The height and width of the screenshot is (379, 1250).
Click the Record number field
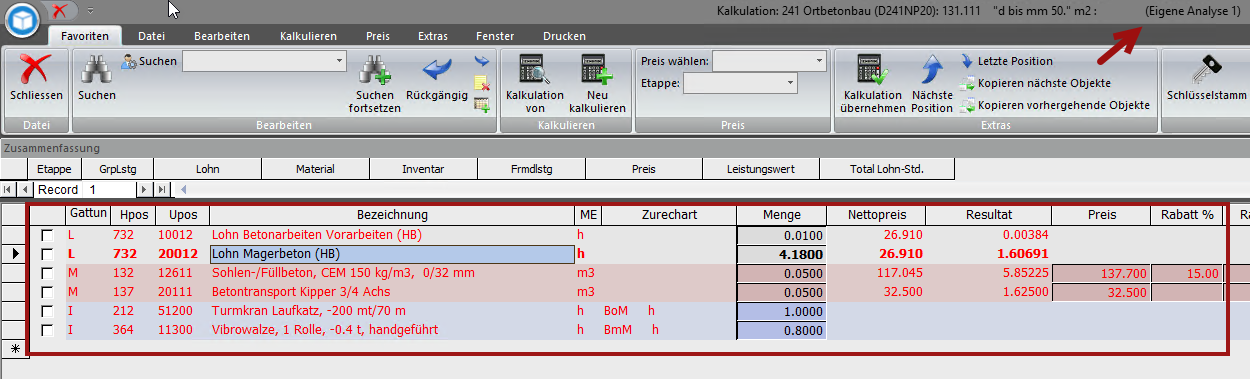(111, 189)
